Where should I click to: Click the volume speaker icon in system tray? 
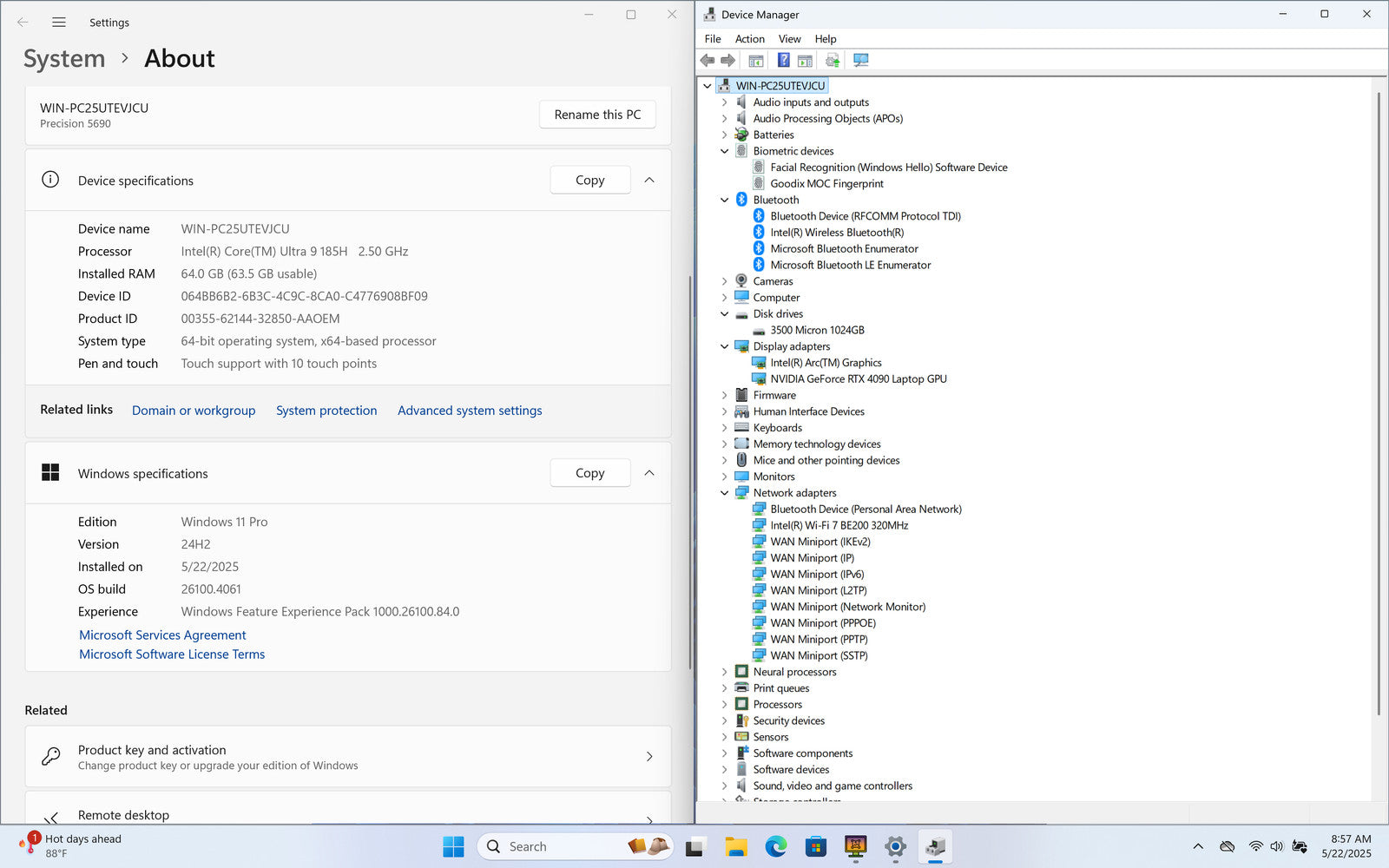[1276, 846]
